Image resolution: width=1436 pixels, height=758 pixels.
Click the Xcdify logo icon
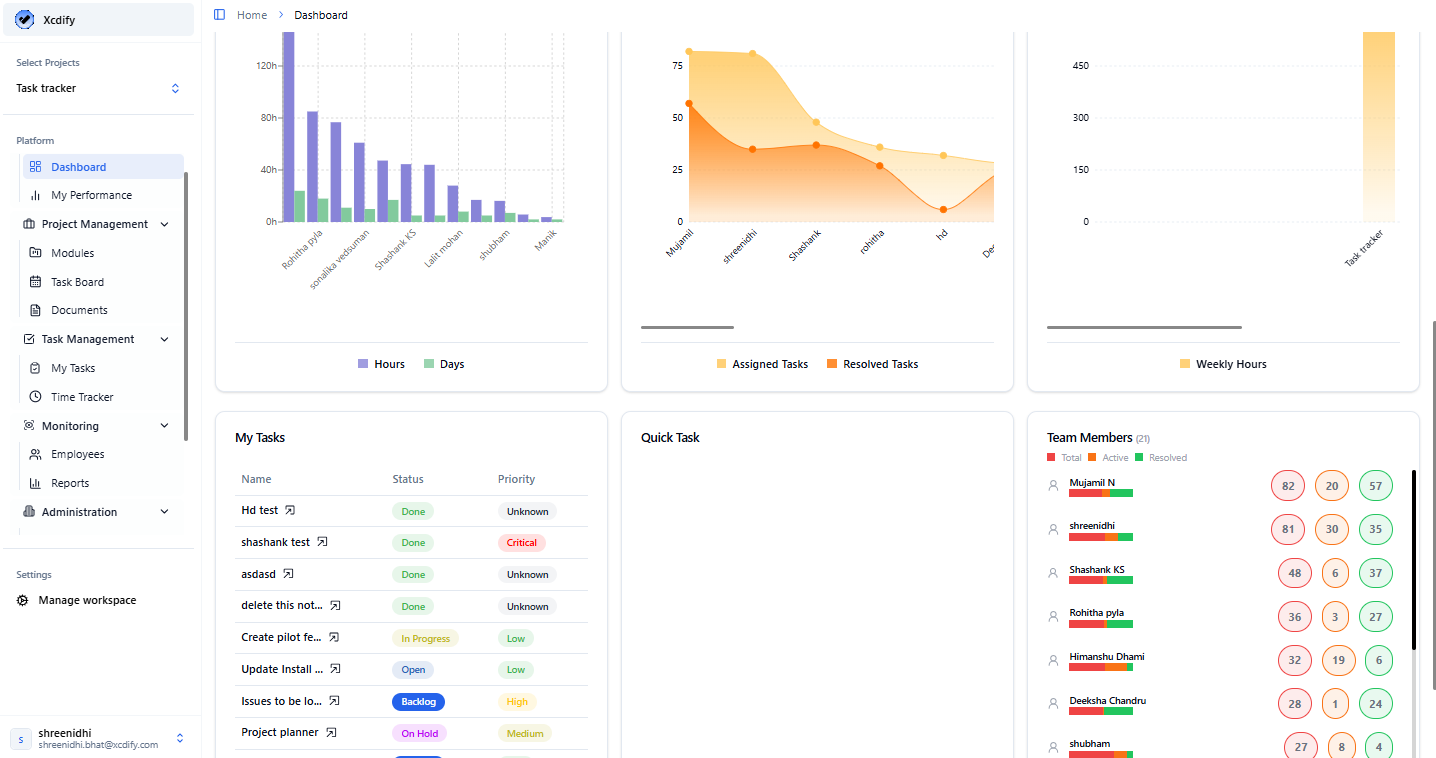[x=25, y=20]
